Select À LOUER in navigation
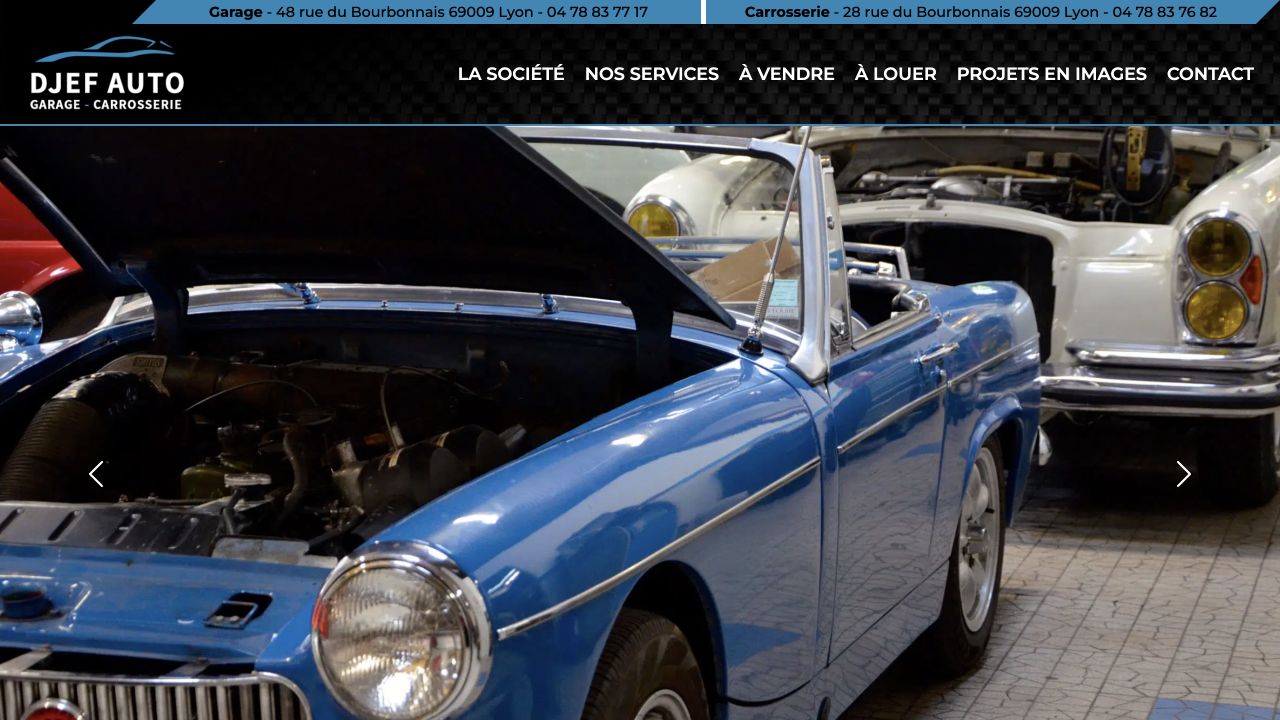 (x=896, y=74)
